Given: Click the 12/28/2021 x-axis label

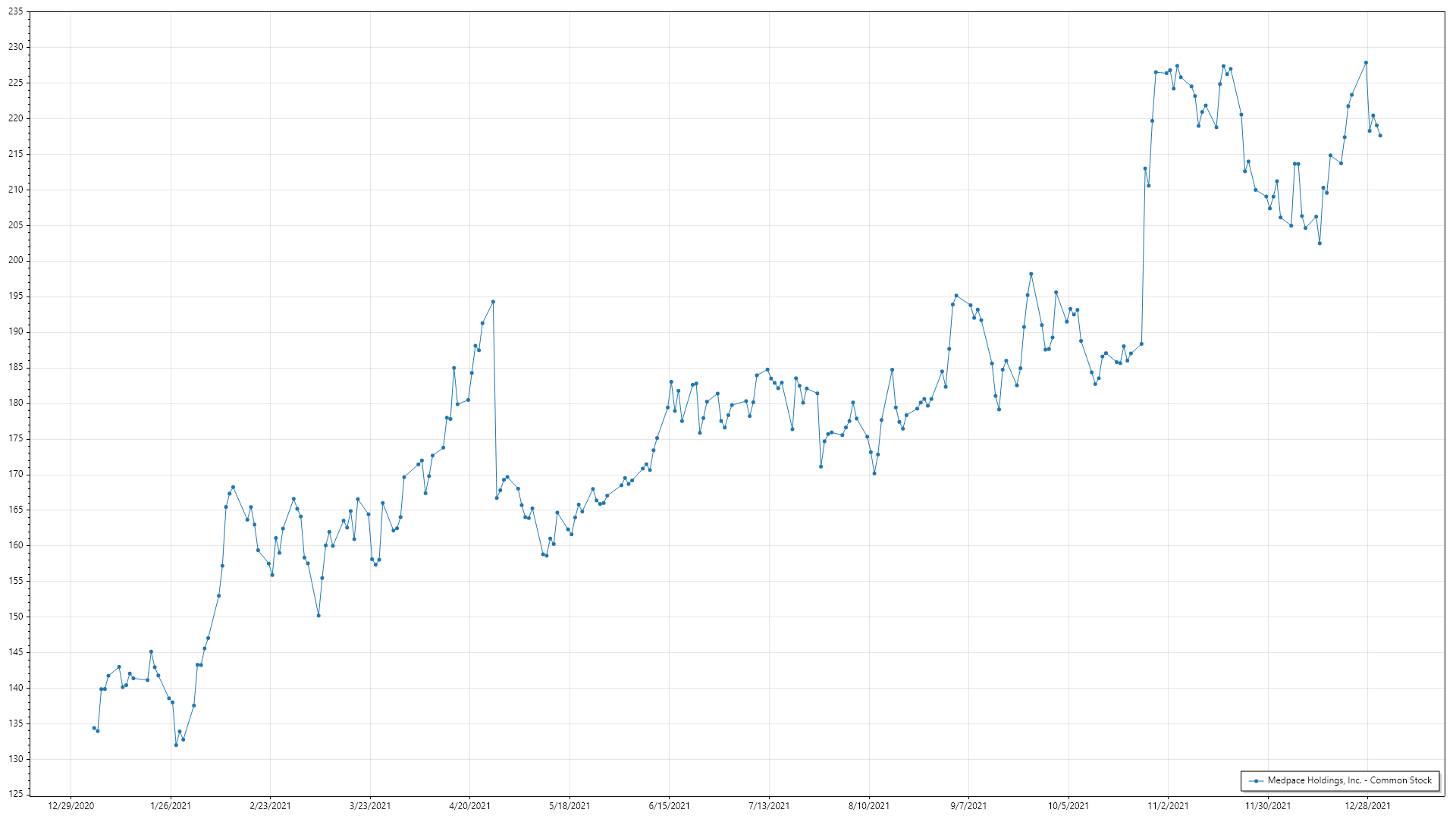Looking at the screenshot, I should 1368,806.
